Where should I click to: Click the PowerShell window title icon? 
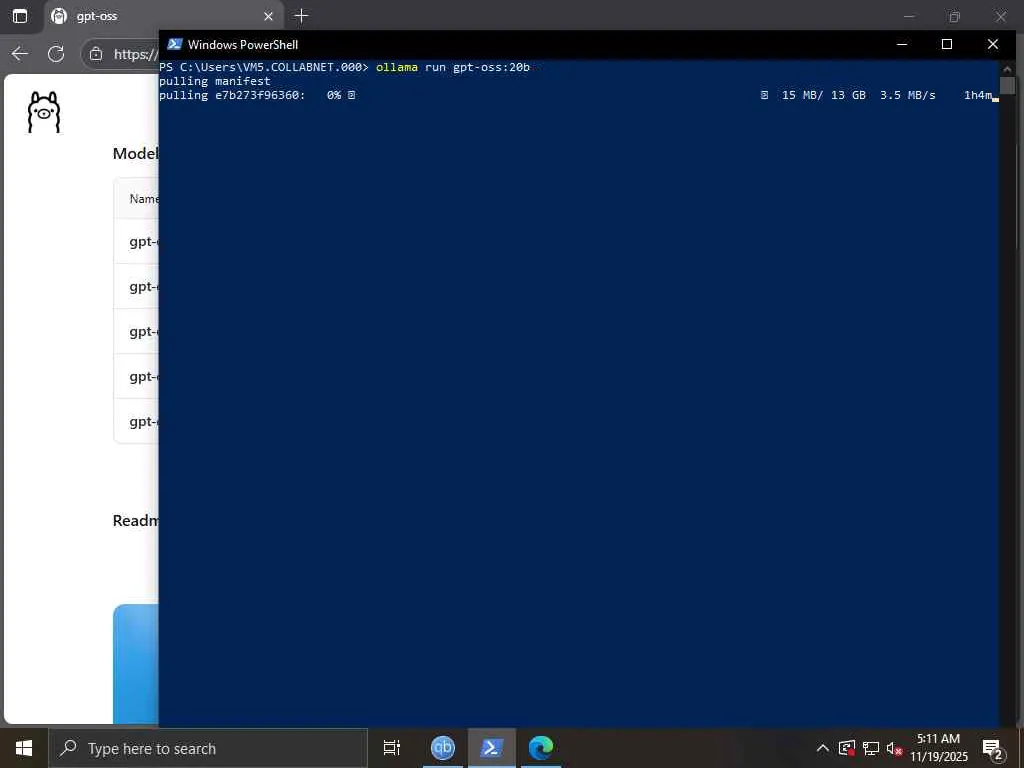click(174, 44)
